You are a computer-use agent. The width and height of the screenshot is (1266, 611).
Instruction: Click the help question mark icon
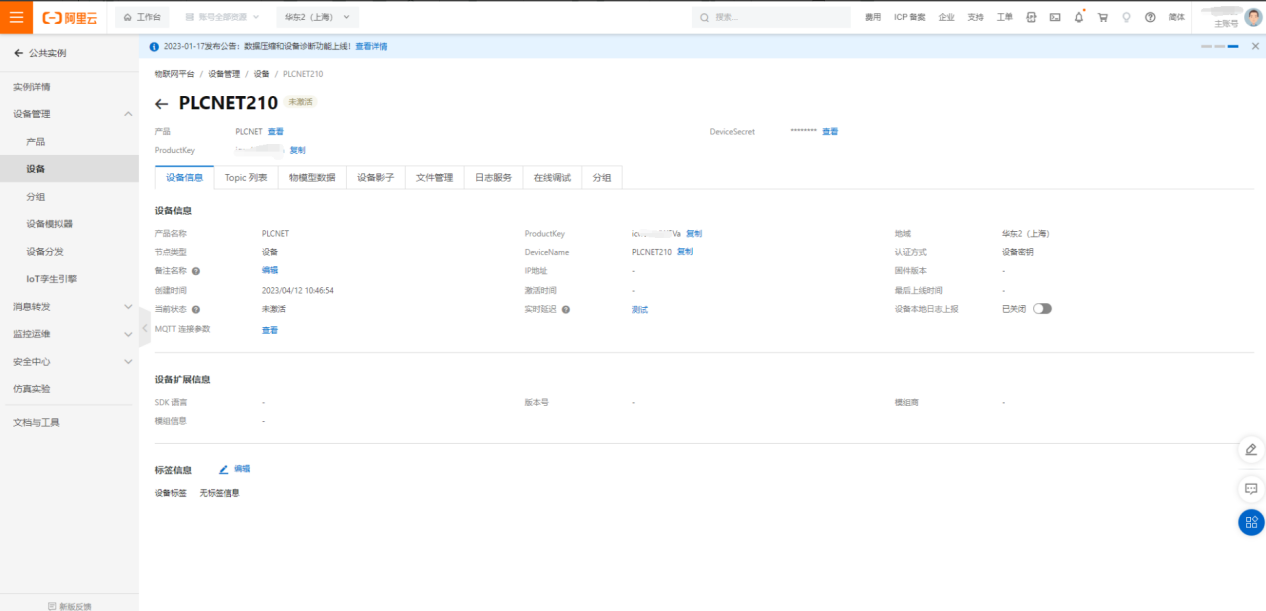tap(1150, 17)
